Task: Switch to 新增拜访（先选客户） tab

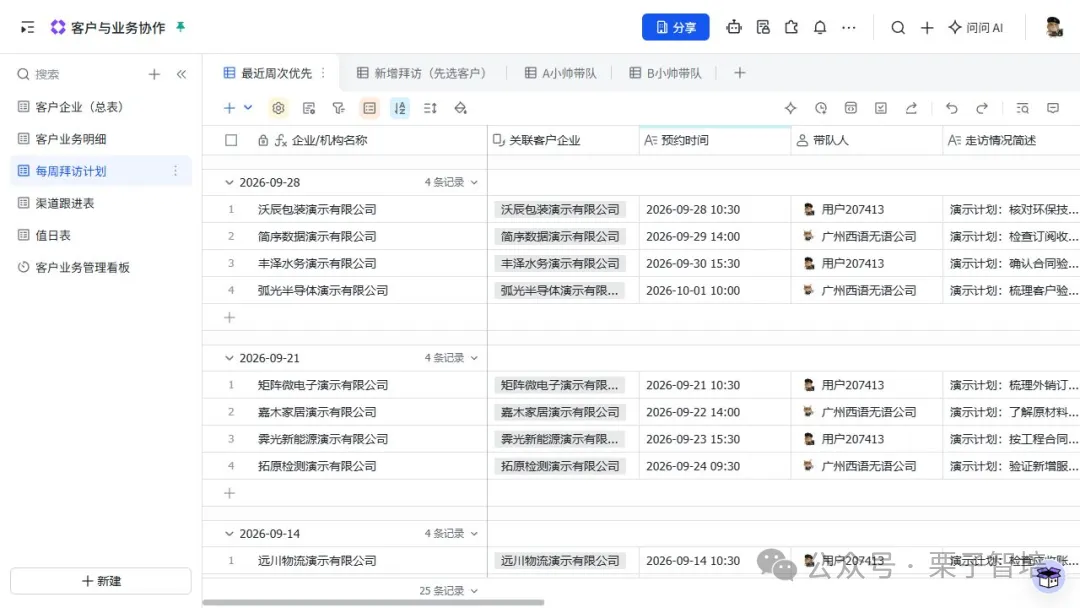Action: point(422,73)
